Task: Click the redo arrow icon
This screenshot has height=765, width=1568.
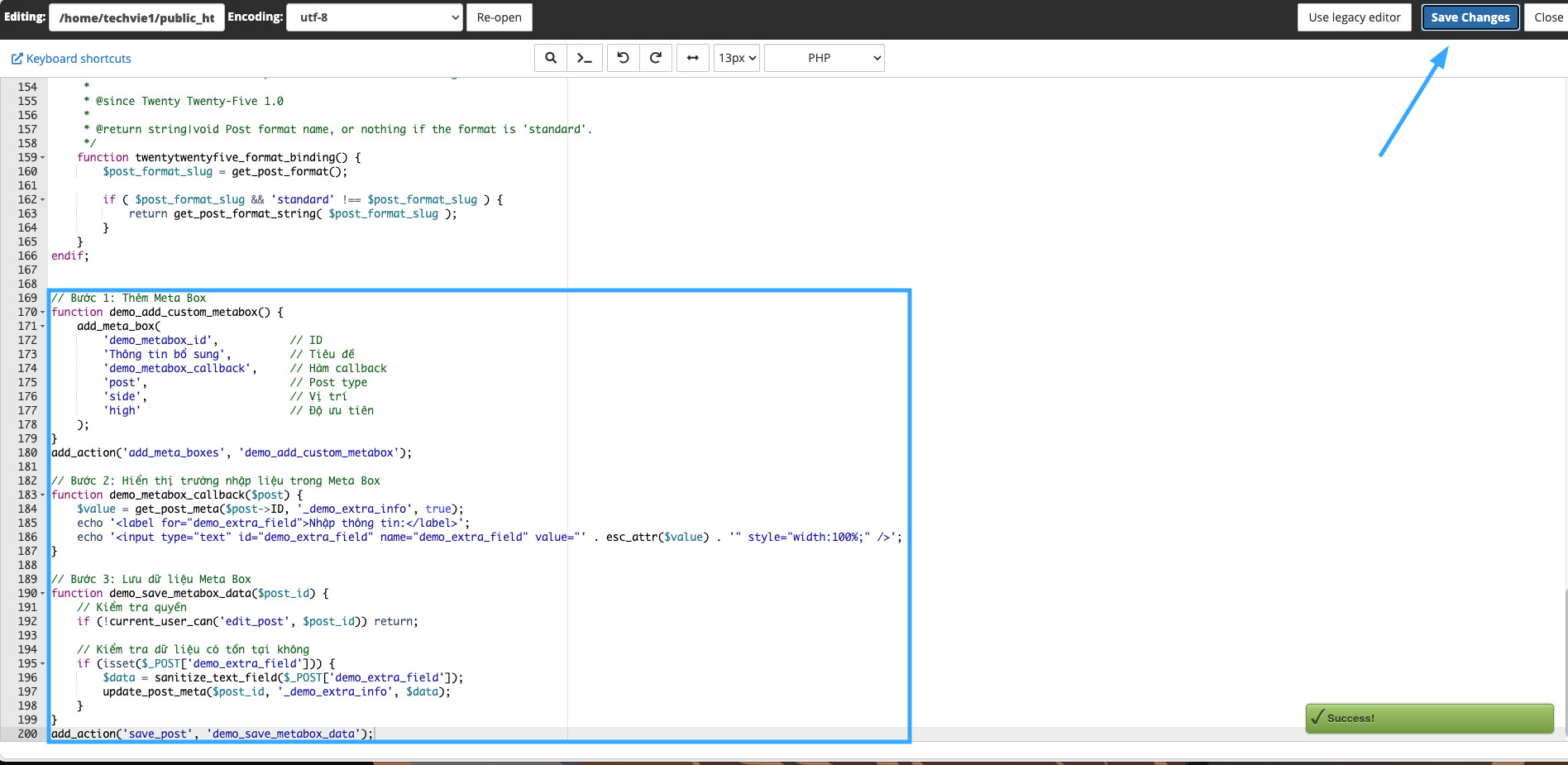Action: tap(656, 58)
